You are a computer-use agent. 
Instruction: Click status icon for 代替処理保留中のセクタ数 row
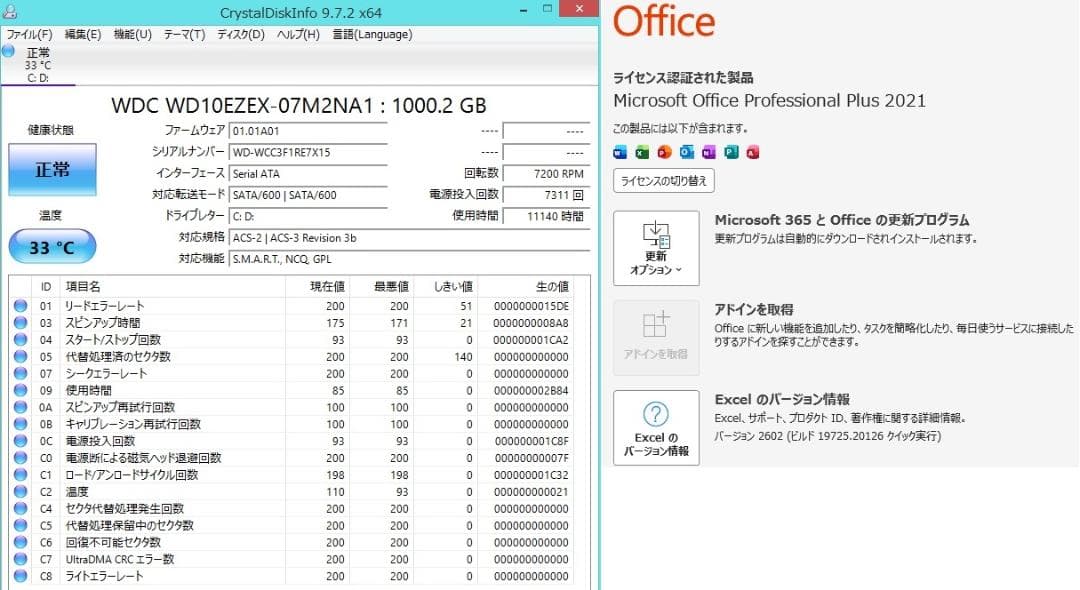pyautogui.click(x=21, y=525)
